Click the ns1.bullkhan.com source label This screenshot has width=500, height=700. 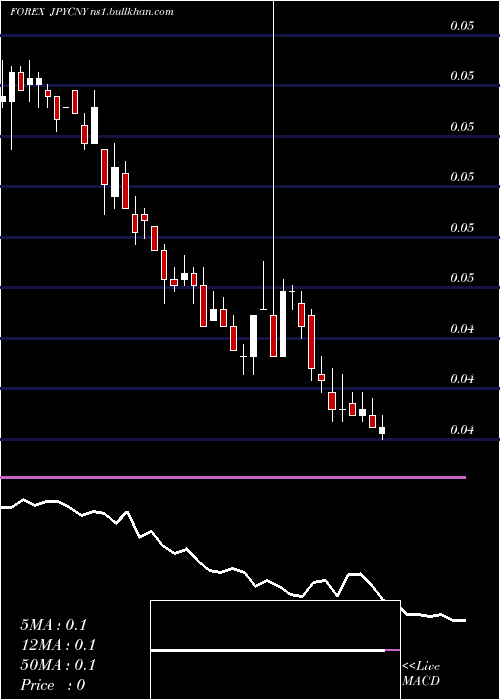pyautogui.click(x=132, y=12)
